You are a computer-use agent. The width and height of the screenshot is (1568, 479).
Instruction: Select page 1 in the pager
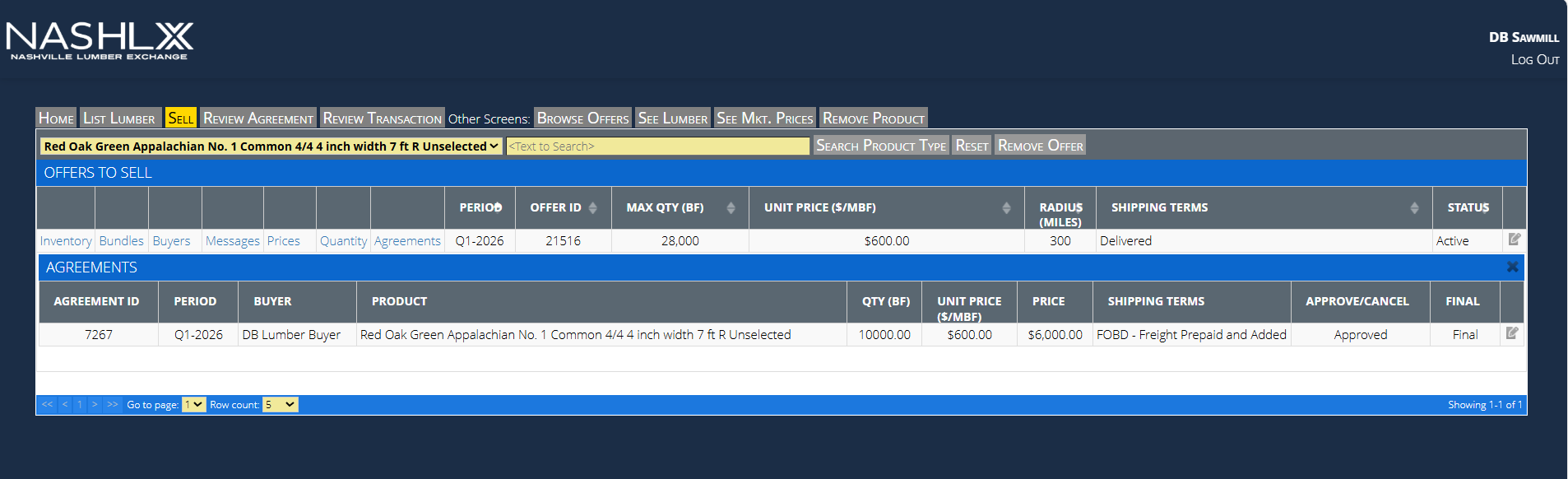click(79, 404)
